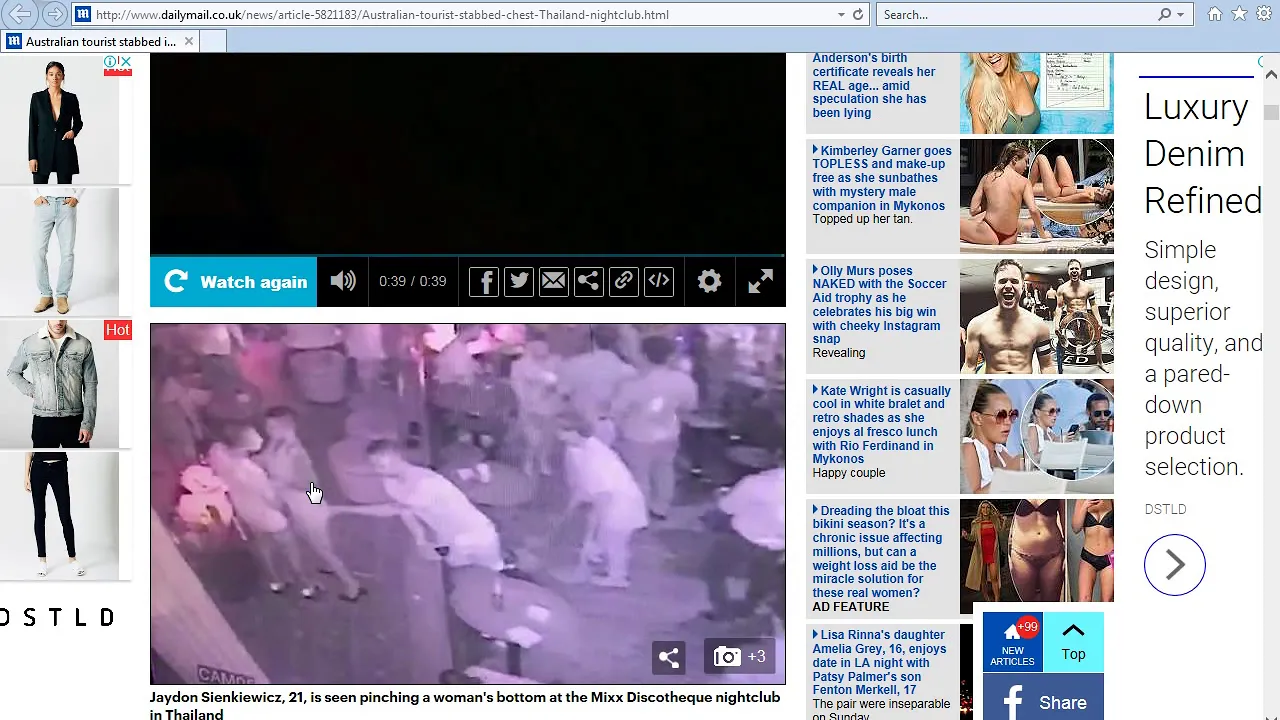1280x720 pixels.
Task: Click the light blue jeans ad image
Action: tap(59, 252)
